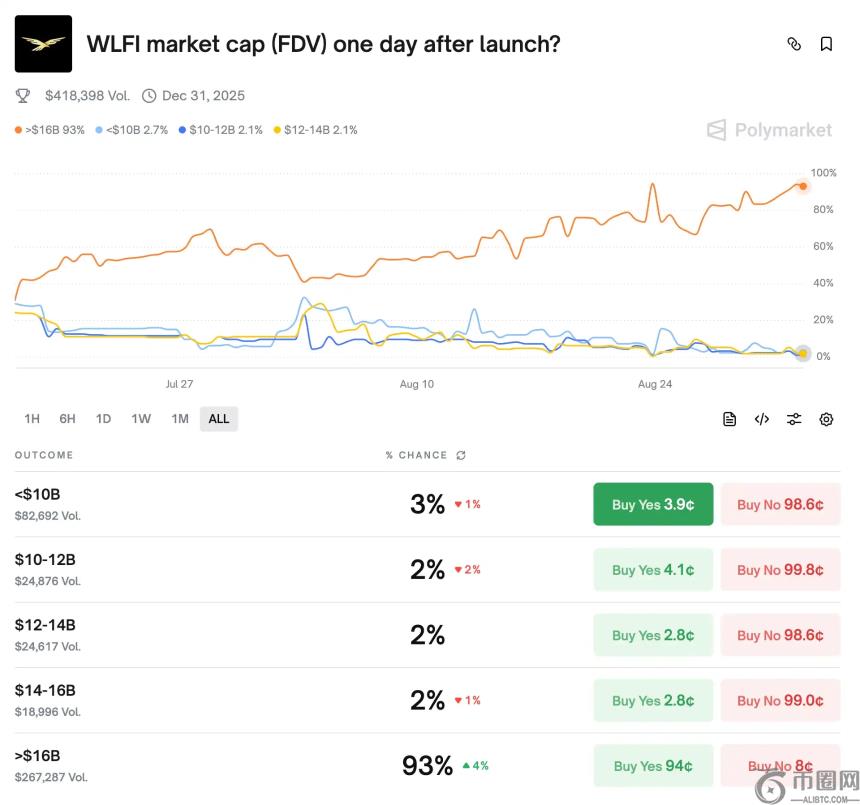Click the trophy icon near volume
Screen dimensions: 860x805
pos(23,96)
